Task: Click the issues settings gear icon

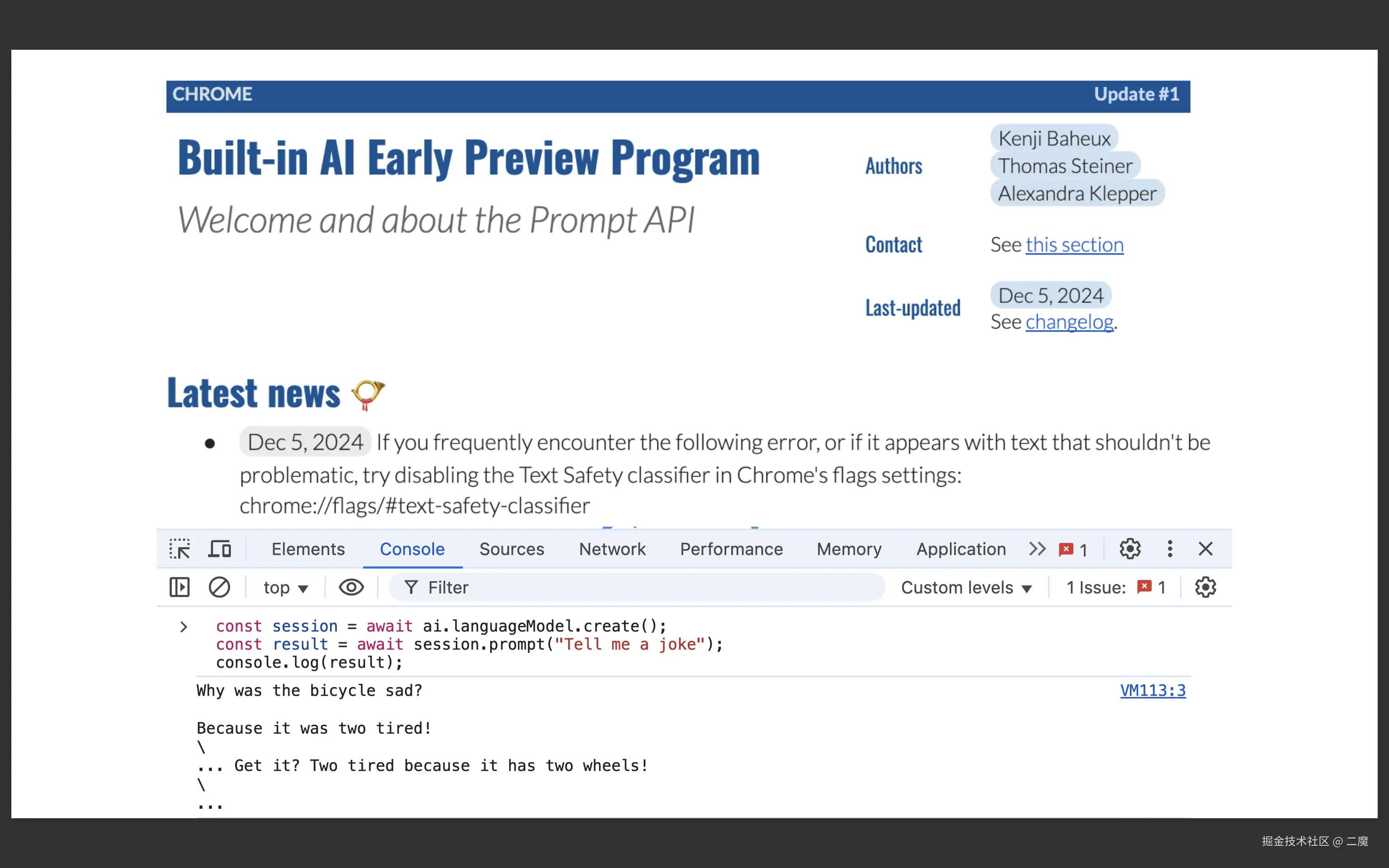Action: coord(1206,587)
